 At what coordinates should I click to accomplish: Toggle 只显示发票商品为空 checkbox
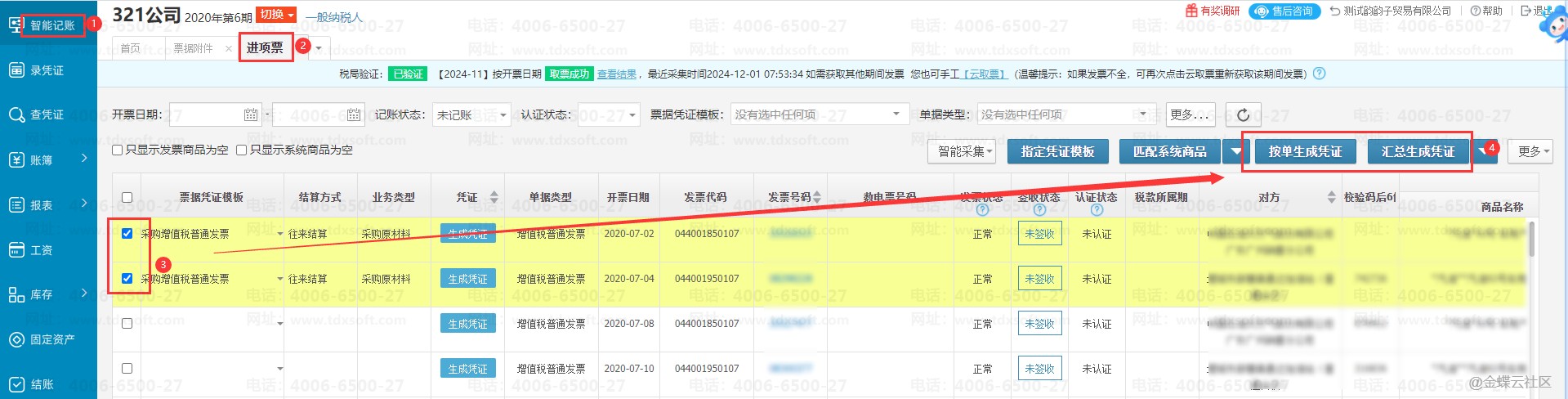pyautogui.click(x=117, y=150)
